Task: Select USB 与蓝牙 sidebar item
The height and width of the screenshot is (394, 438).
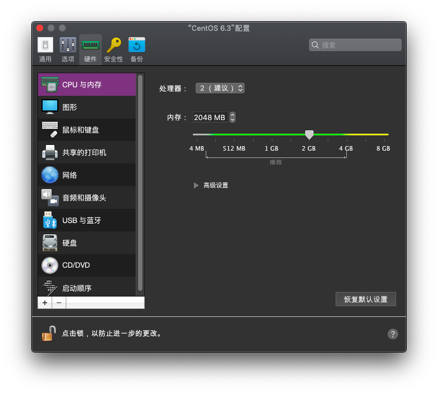Action: click(x=87, y=220)
